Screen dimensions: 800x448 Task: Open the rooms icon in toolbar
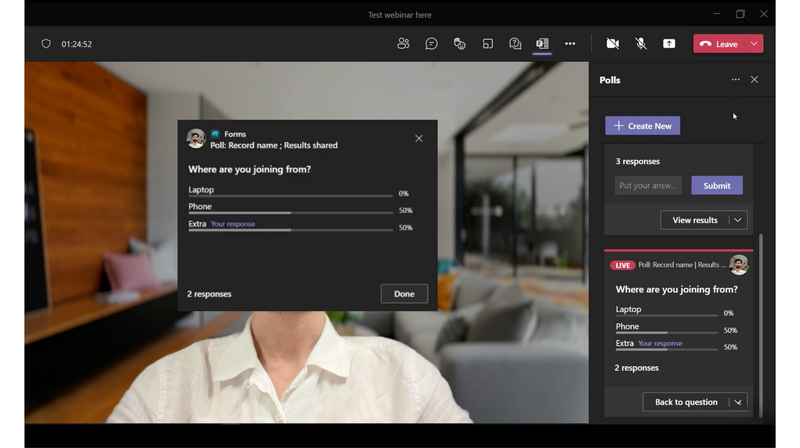click(x=487, y=44)
